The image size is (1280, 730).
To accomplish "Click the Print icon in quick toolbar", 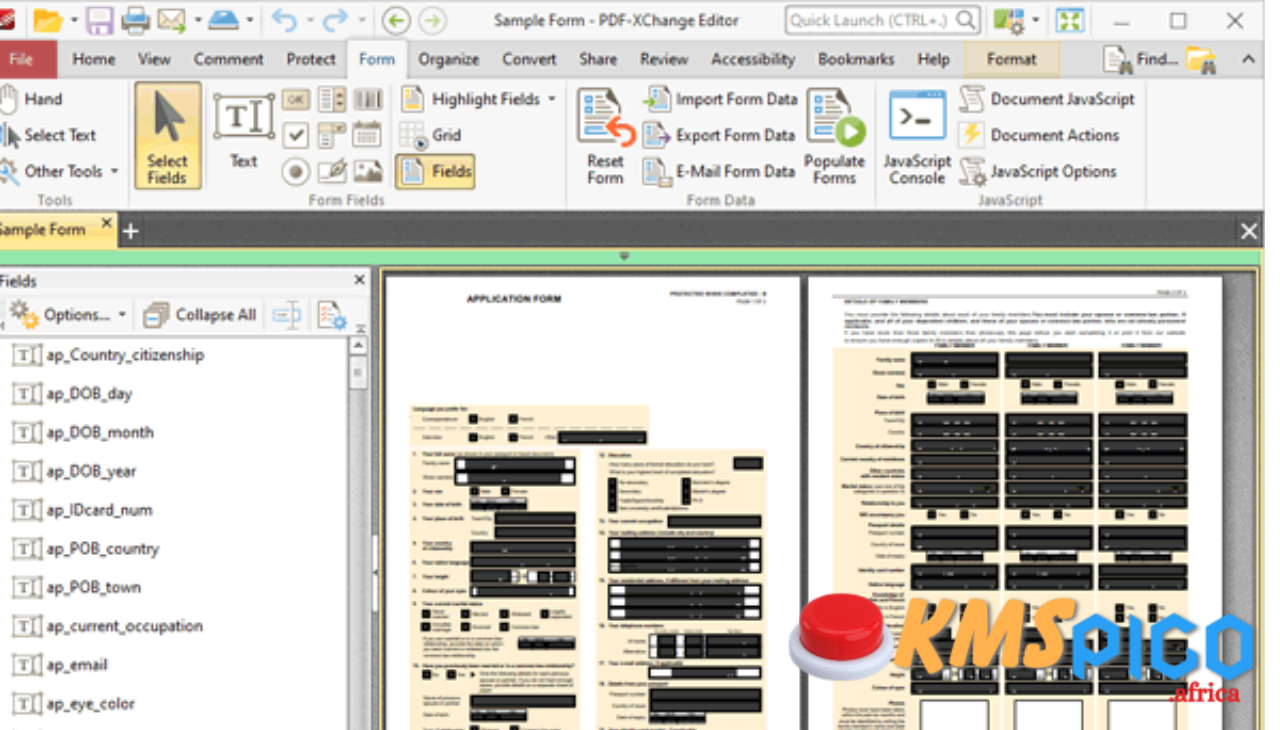I will click(x=134, y=20).
